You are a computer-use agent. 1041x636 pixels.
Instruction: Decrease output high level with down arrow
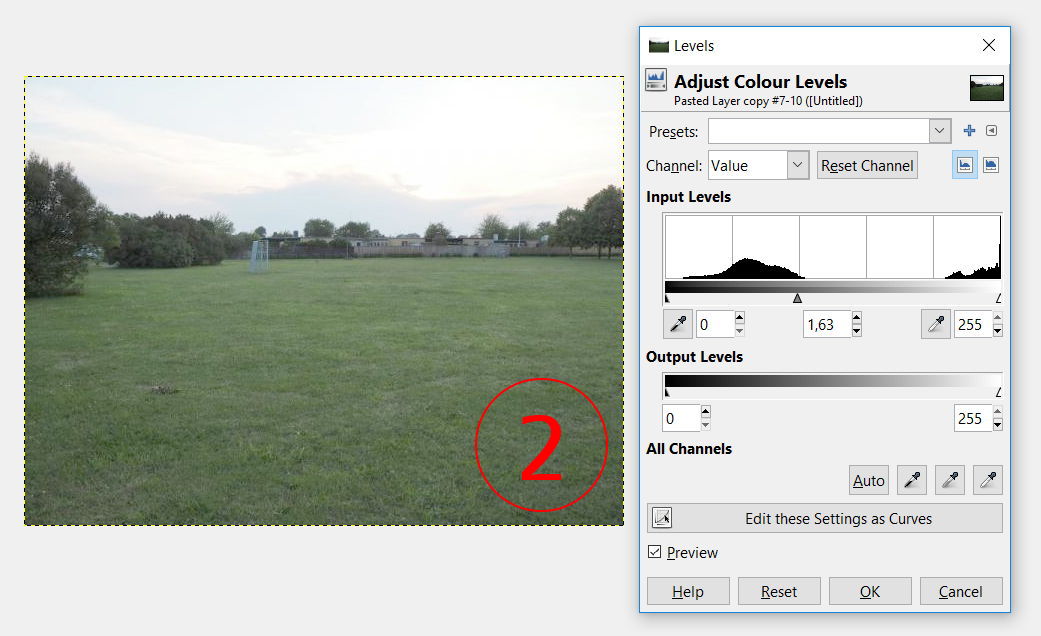click(x=997, y=425)
